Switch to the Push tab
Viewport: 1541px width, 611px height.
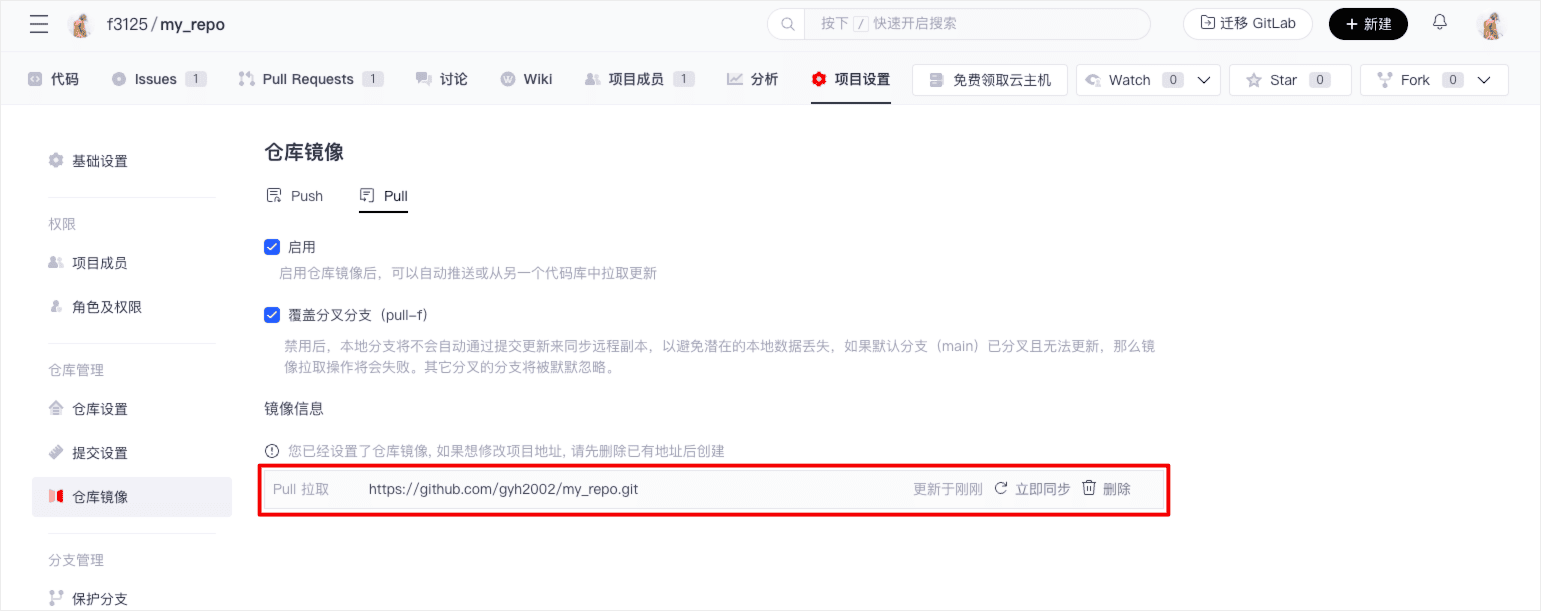[295, 196]
